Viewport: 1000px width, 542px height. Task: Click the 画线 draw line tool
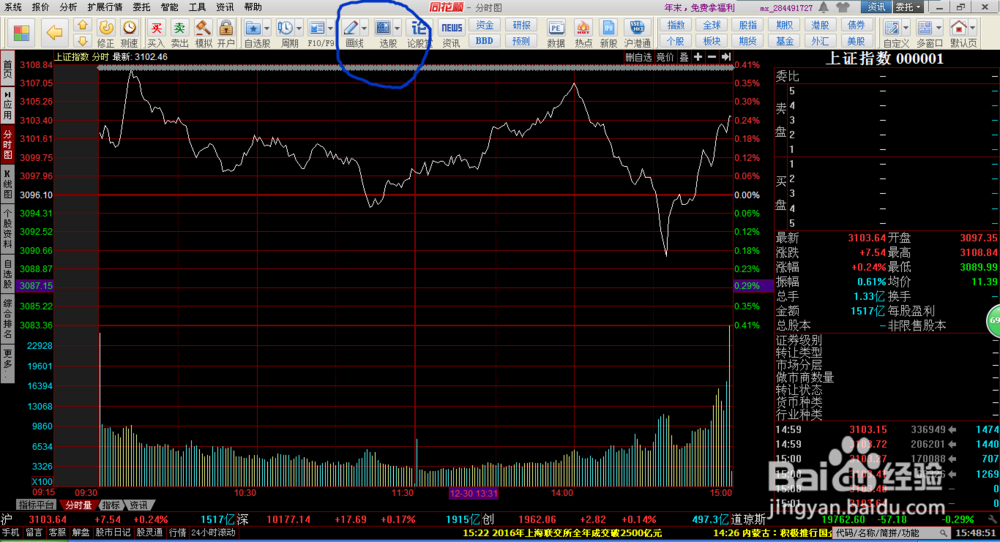354,33
